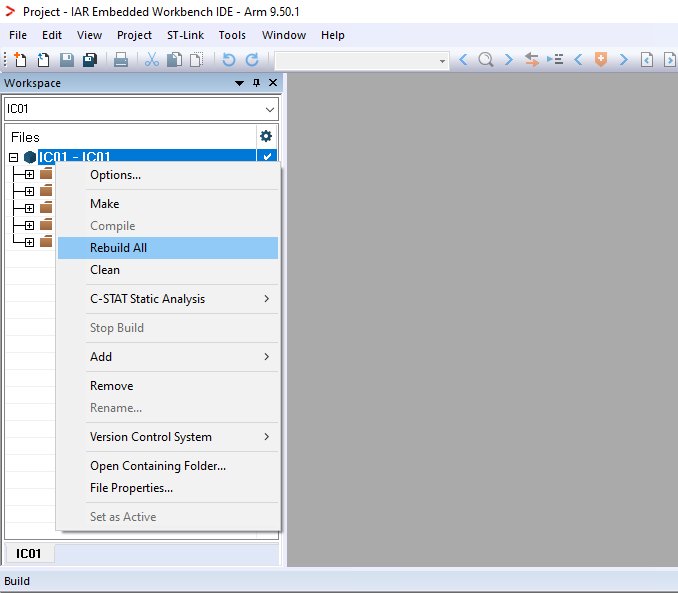Image resolution: width=678 pixels, height=593 pixels.
Task: Select Options... in context menu
Action: [x=168, y=175]
